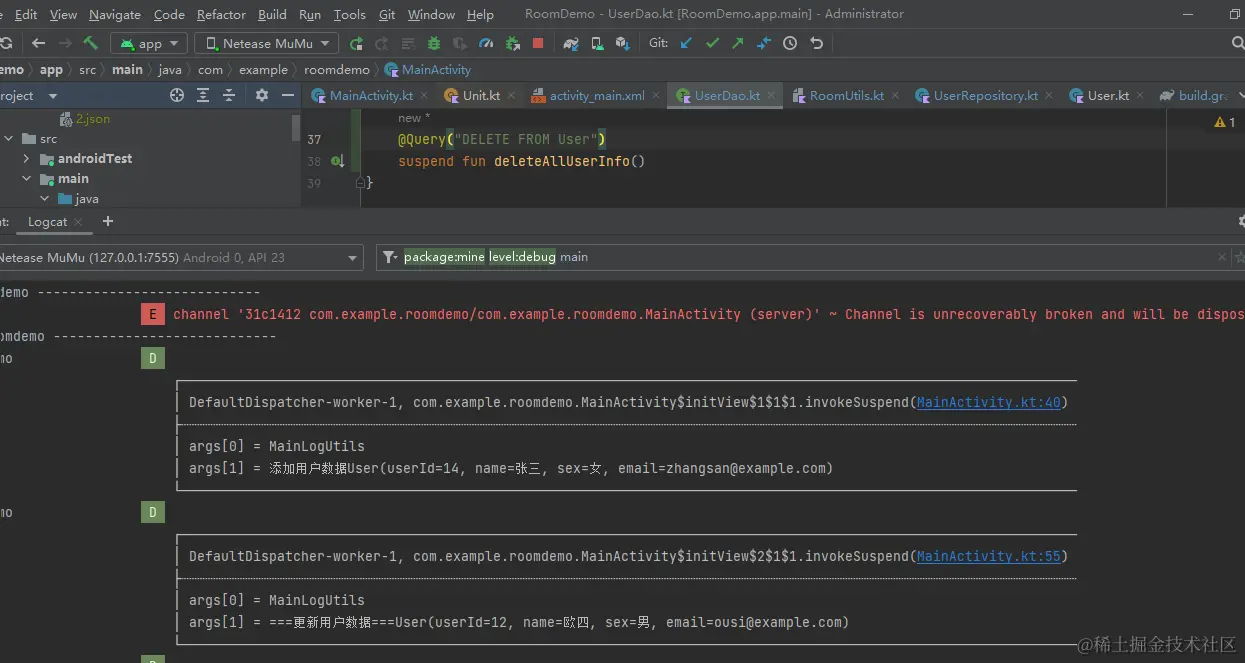
Task: Click the gutter implementation marker on line 38
Action: (337, 161)
